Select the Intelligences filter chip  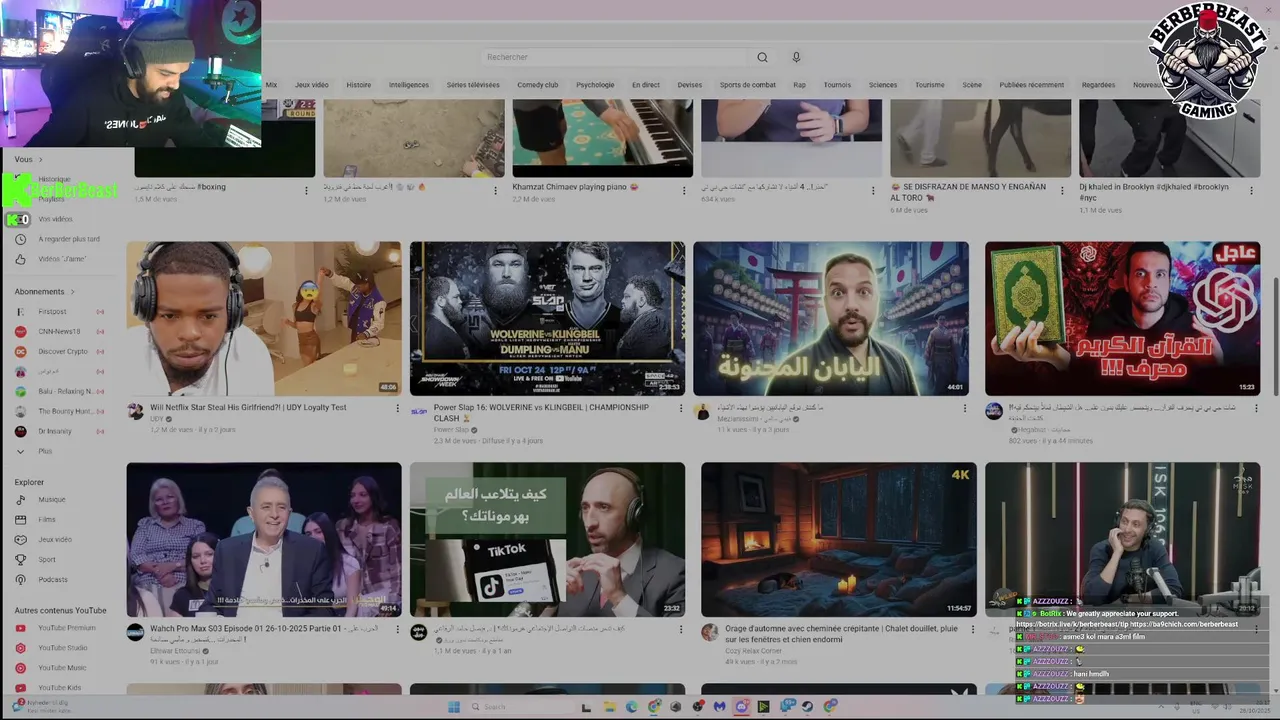409,85
